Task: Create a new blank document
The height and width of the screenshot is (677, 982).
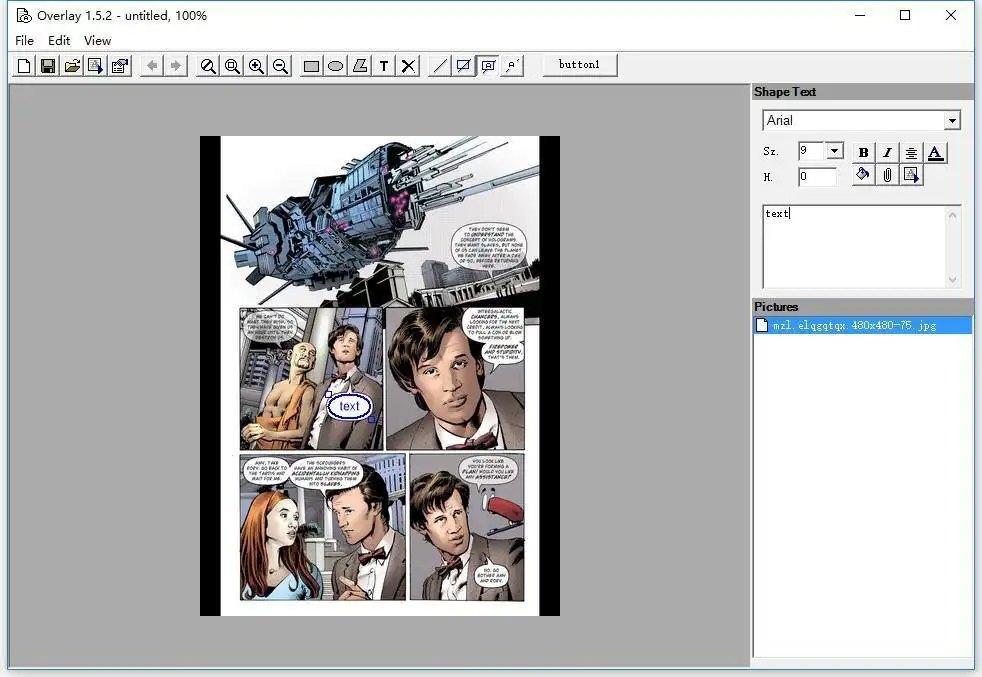Action: (x=24, y=66)
